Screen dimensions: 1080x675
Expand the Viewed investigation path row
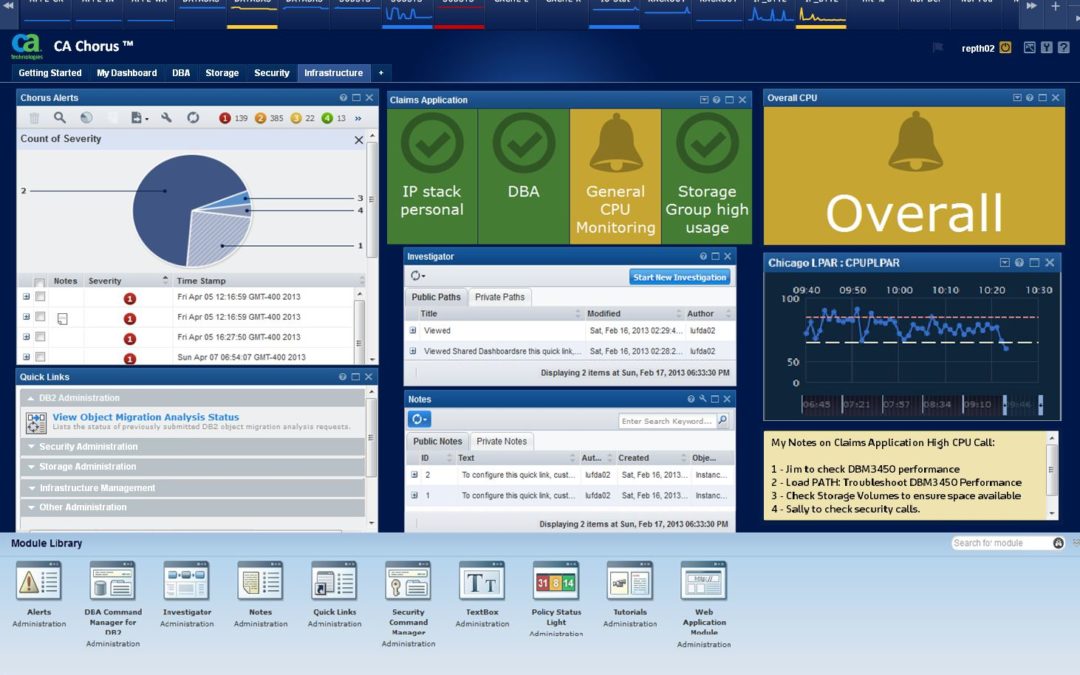click(413, 331)
